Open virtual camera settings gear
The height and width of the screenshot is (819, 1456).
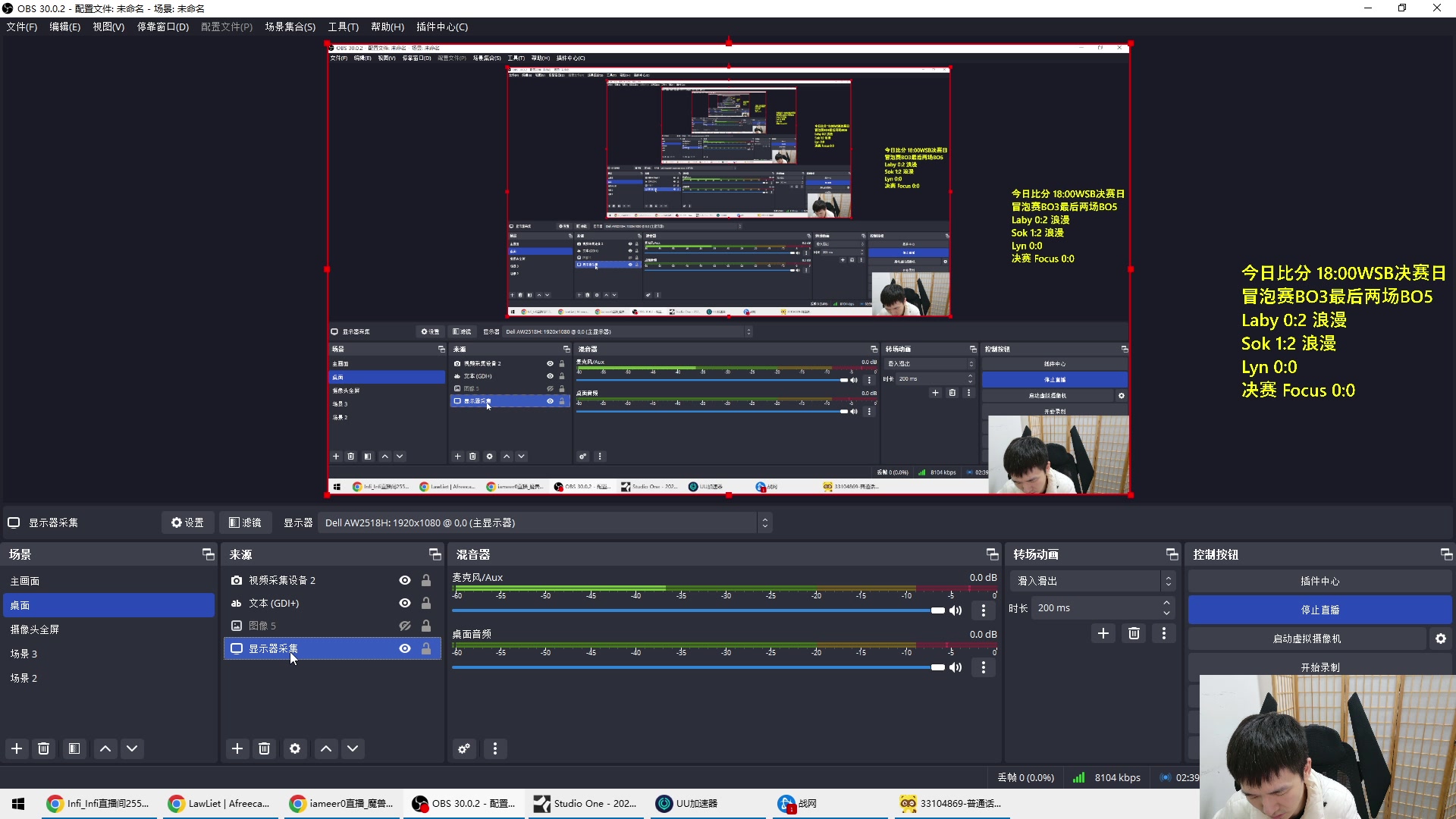click(1441, 639)
